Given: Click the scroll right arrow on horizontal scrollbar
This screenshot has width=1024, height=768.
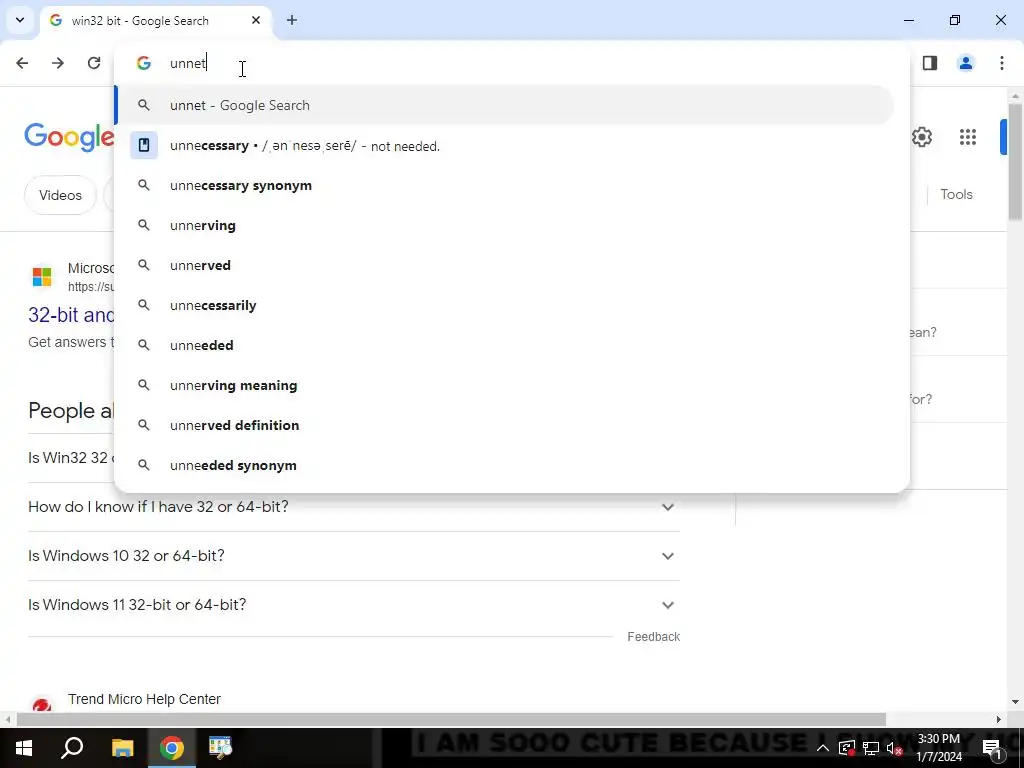Looking at the screenshot, I should pyautogui.click(x=999, y=719).
